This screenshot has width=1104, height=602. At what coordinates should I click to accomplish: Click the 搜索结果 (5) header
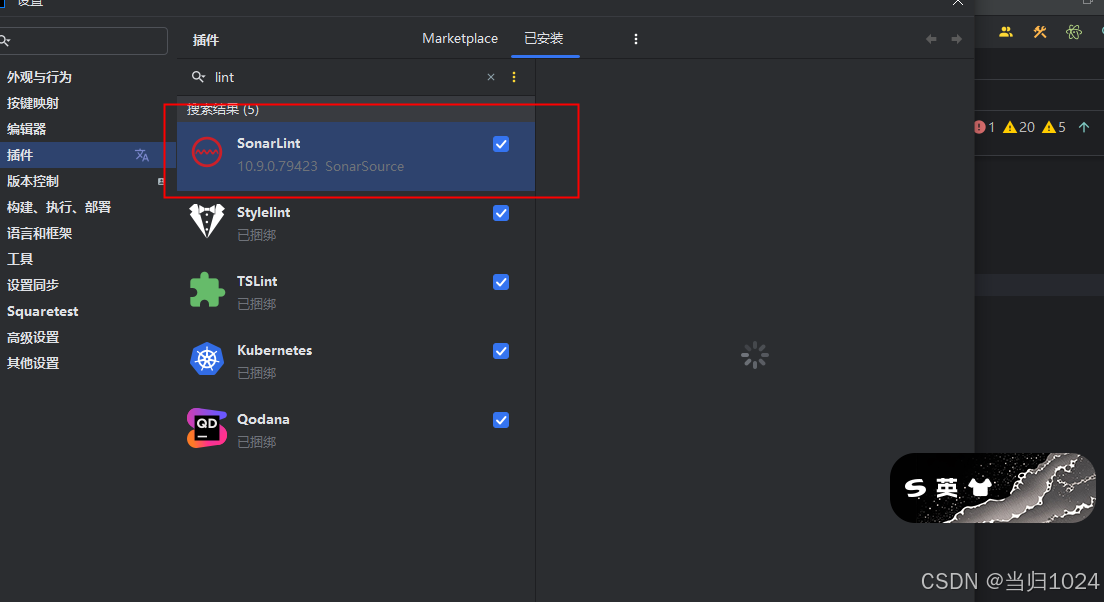[x=222, y=110]
